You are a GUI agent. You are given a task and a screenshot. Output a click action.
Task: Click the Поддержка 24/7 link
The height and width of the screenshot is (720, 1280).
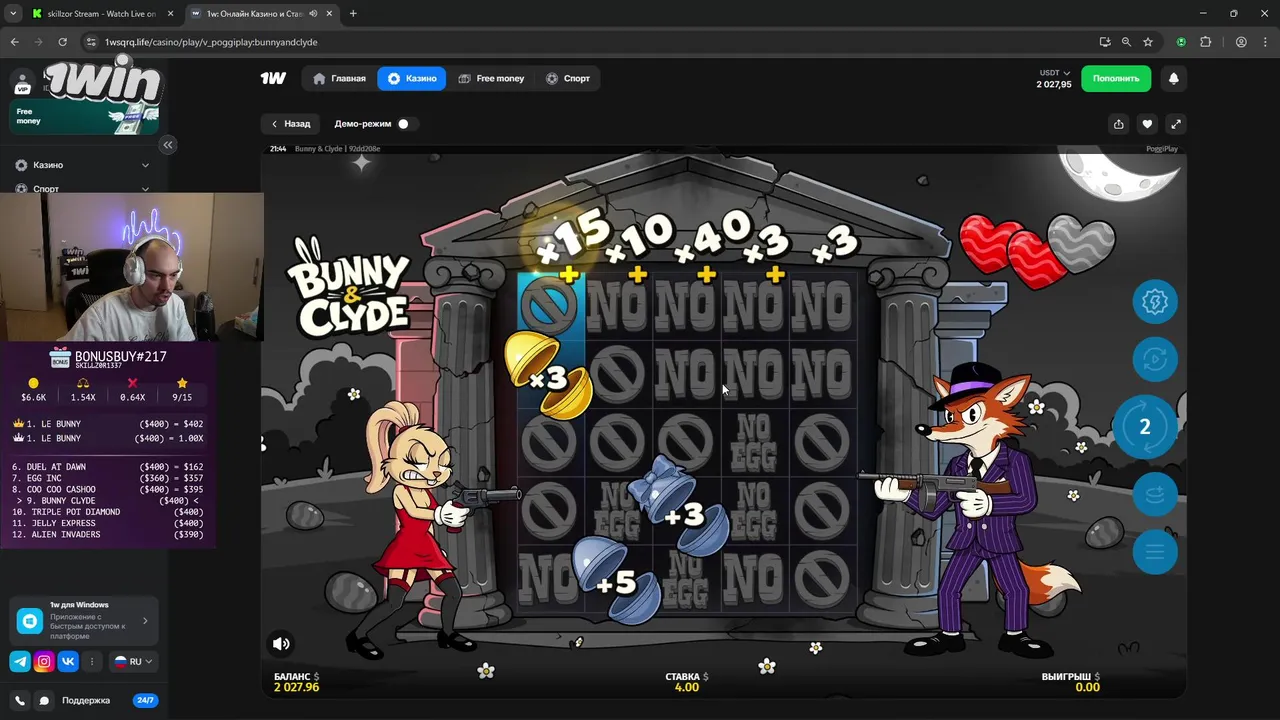(109, 701)
